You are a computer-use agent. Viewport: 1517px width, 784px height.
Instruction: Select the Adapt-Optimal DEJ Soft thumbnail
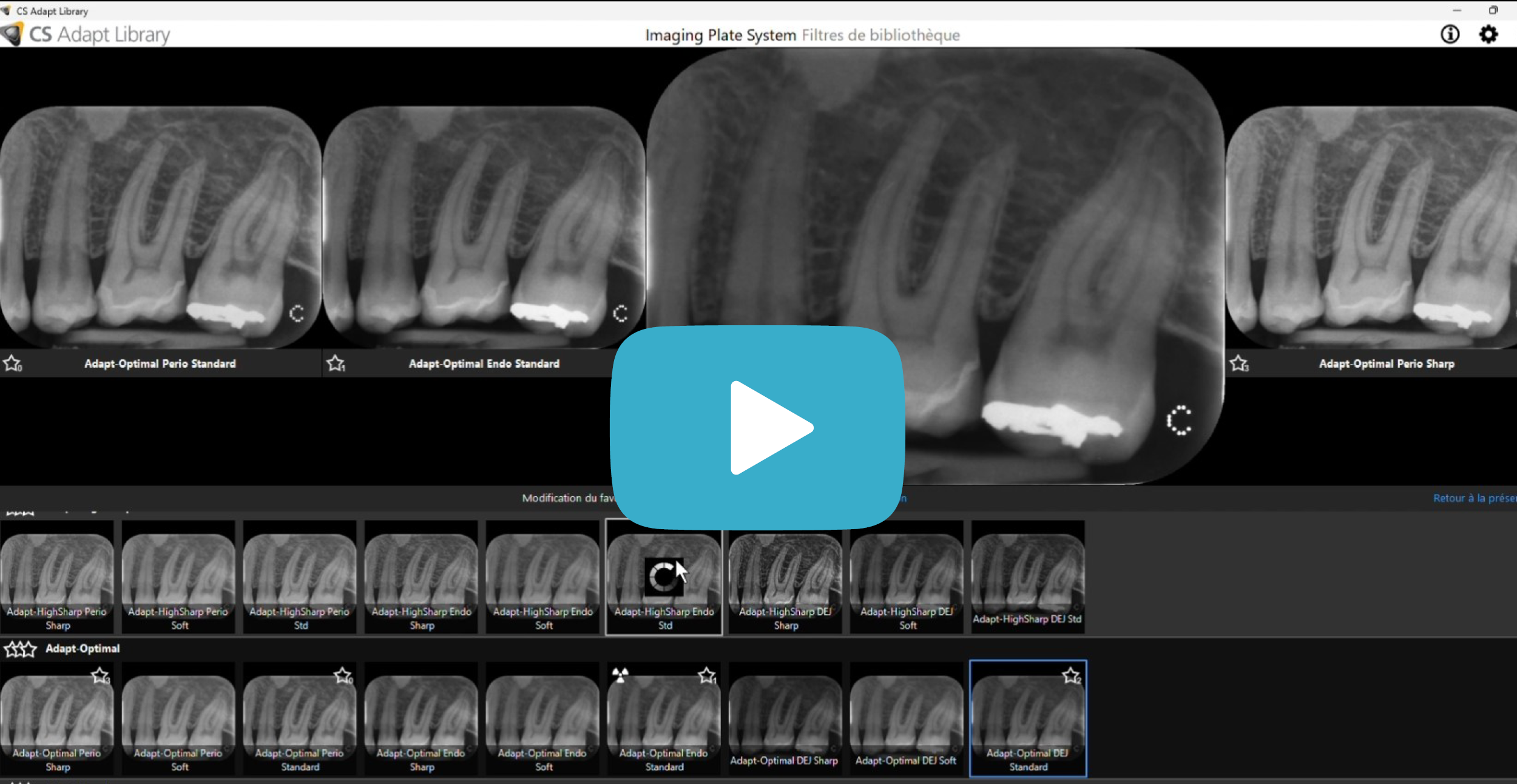[907, 718]
